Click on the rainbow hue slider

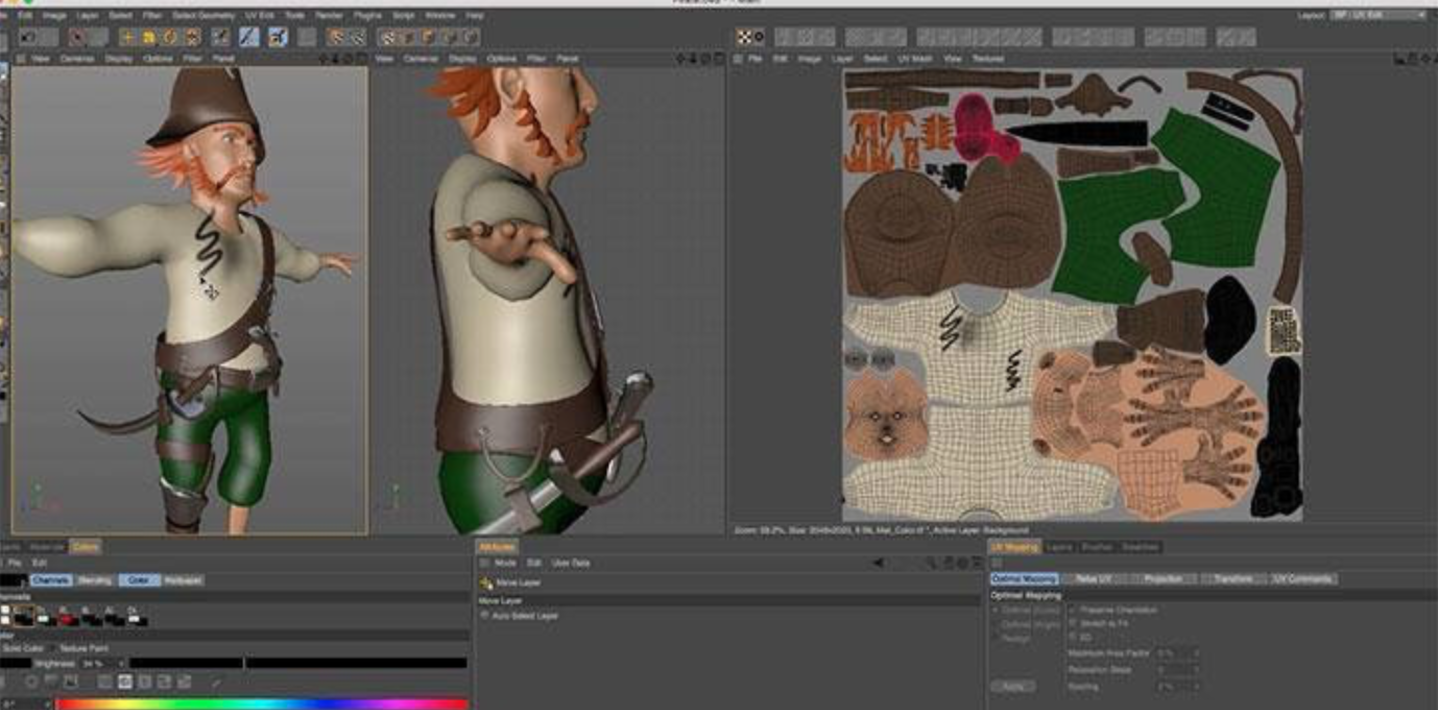(x=262, y=704)
